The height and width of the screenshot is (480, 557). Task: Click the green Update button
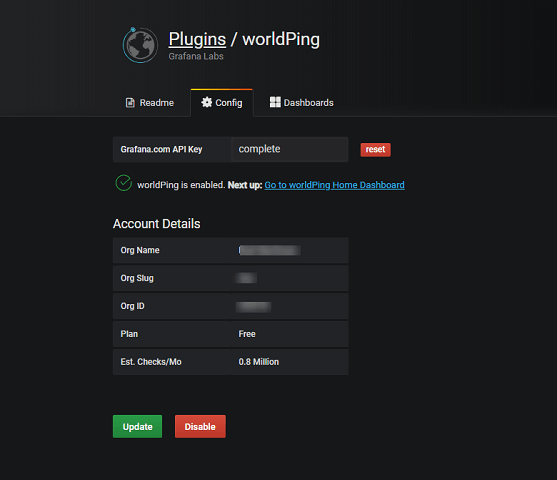137,426
